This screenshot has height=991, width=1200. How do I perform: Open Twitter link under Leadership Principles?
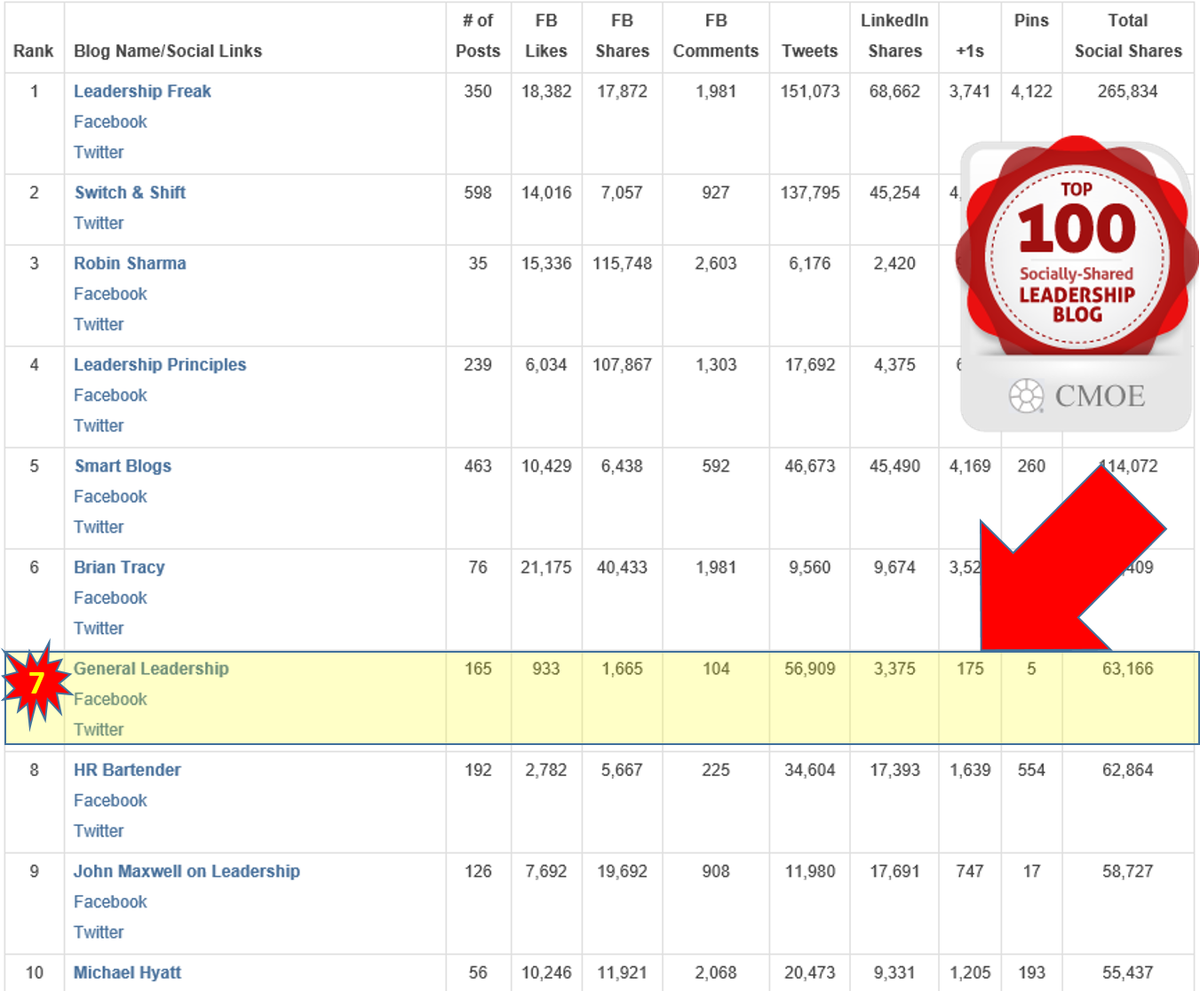(x=99, y=425)
